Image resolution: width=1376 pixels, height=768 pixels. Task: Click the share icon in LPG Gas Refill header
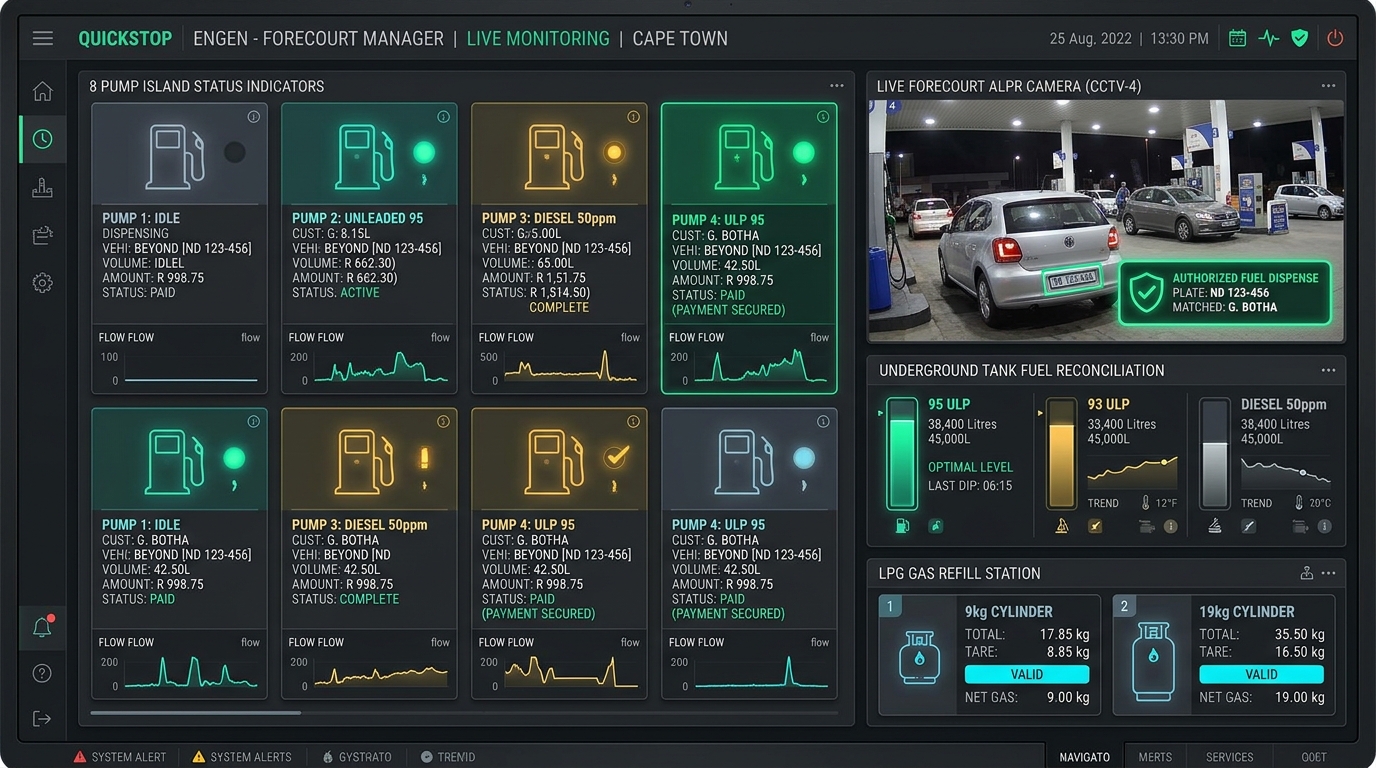(x=1306, y=573)
